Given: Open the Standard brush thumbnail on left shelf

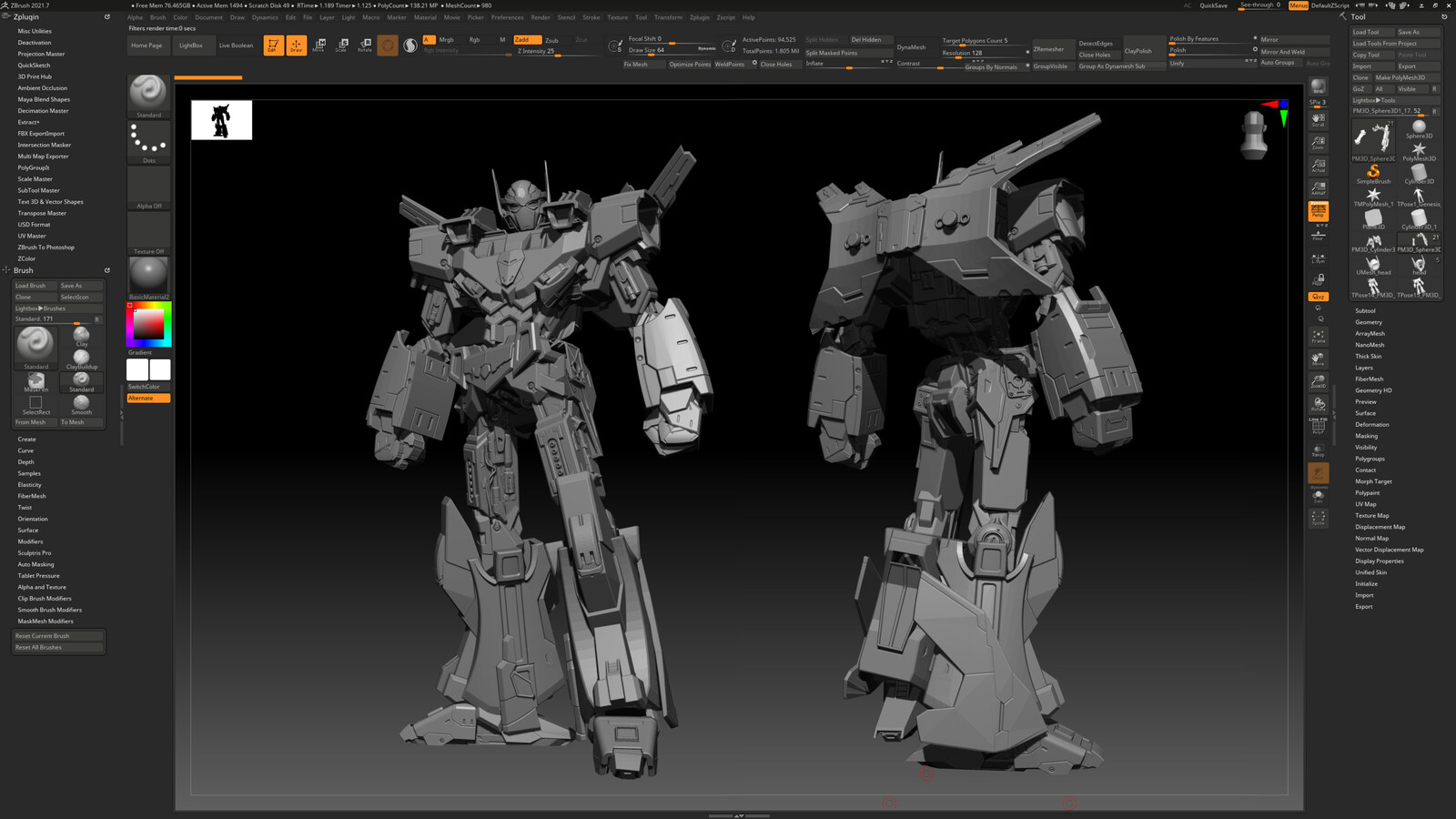Looking at the screenshot, I should click(x=148, y=96).
